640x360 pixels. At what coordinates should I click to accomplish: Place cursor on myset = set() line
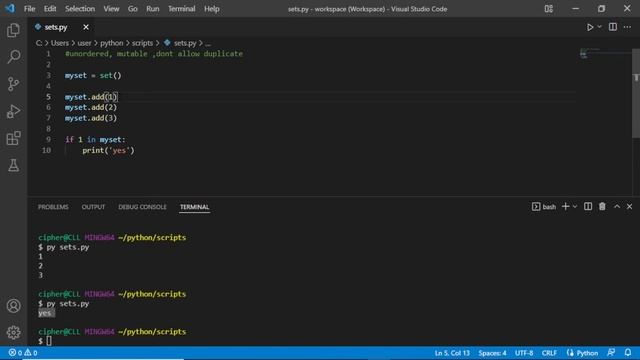[93, 76]
